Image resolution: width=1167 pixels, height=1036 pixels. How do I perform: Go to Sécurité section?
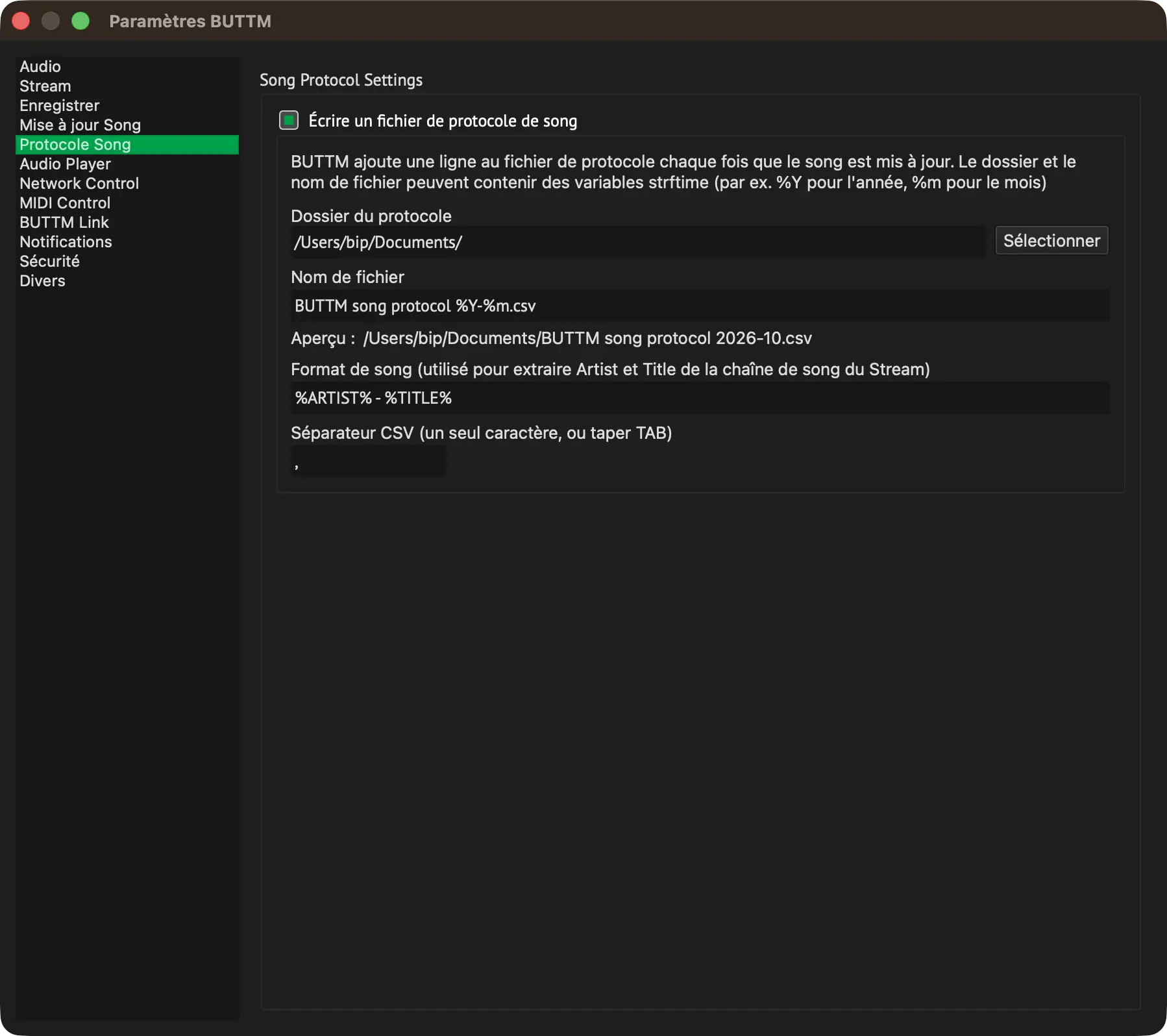click(127, 262)
